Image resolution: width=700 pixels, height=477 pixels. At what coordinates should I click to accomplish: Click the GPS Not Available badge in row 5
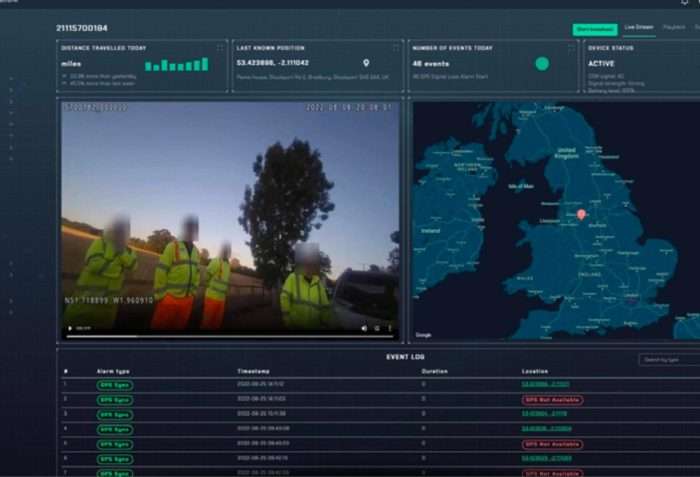pos(552,444)
